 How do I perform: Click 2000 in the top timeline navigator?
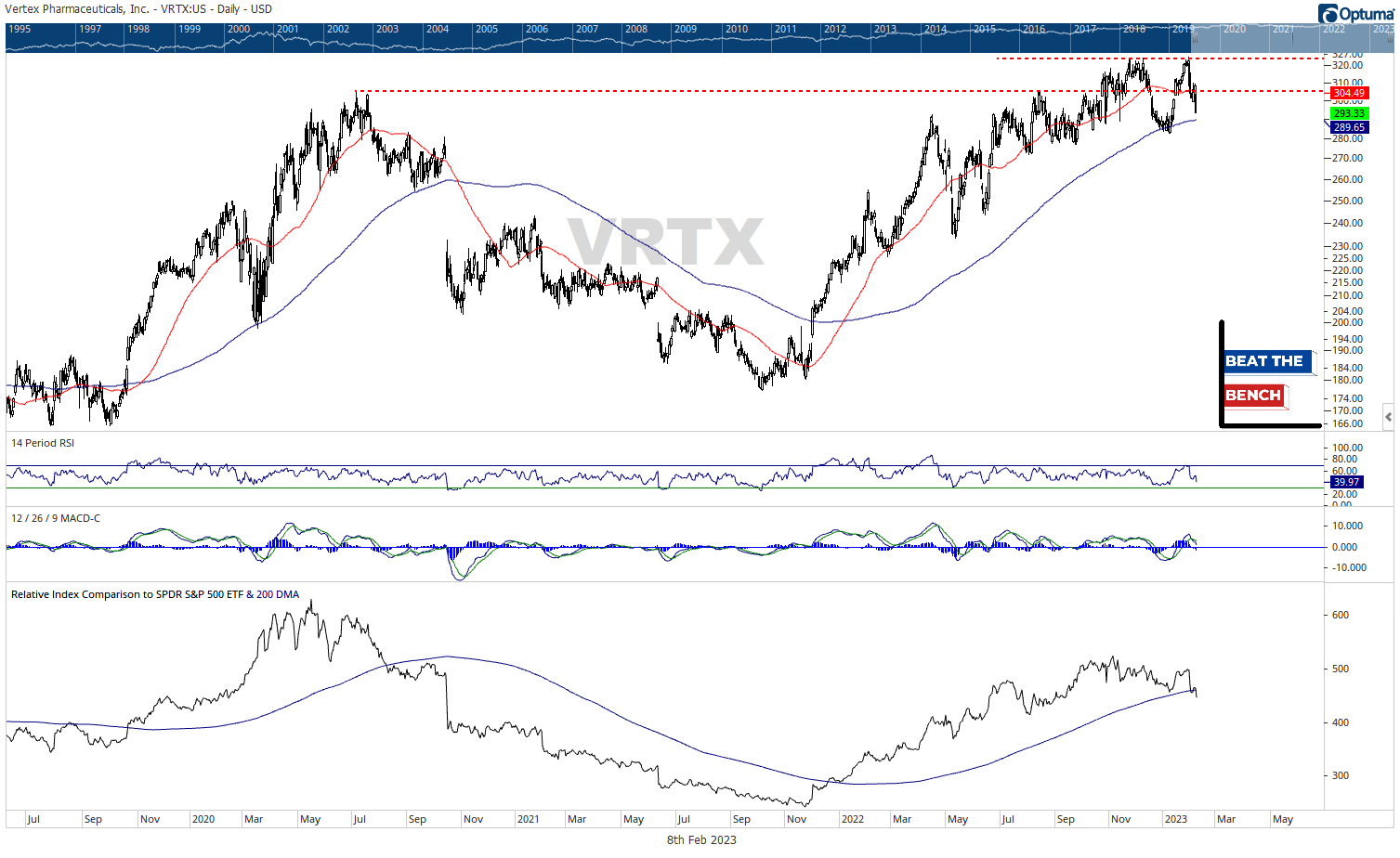click(x=239, y=29)
